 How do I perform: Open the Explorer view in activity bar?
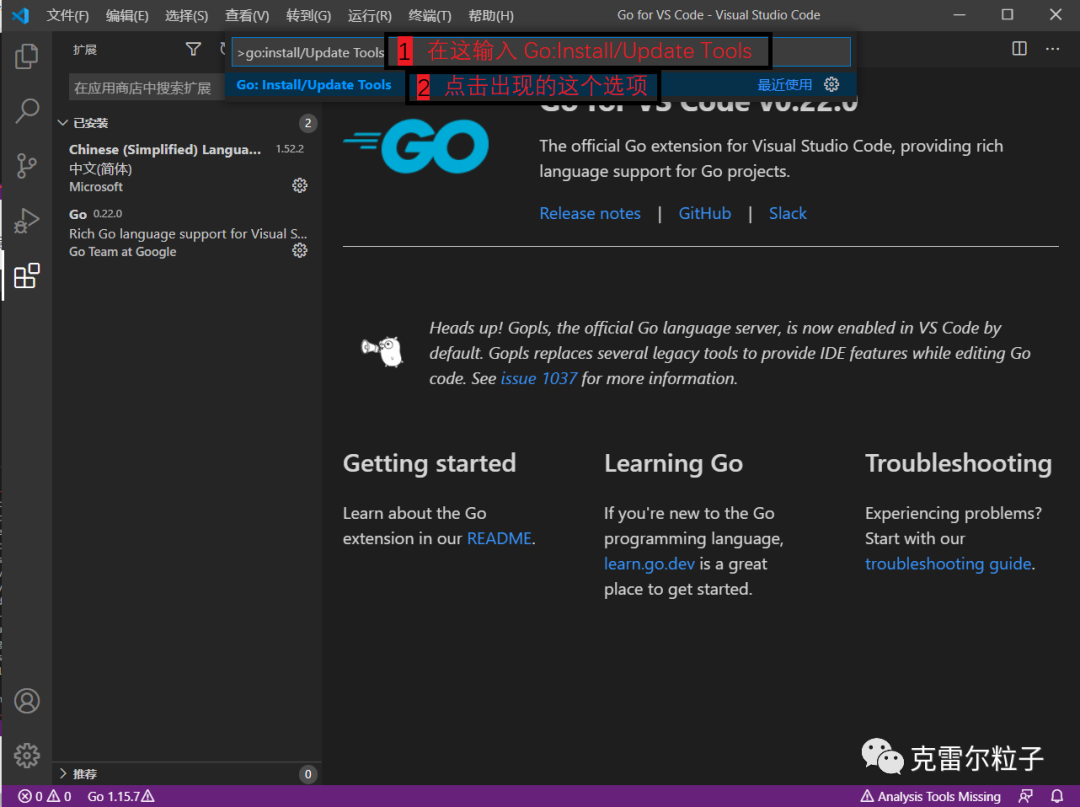point(26,56)
